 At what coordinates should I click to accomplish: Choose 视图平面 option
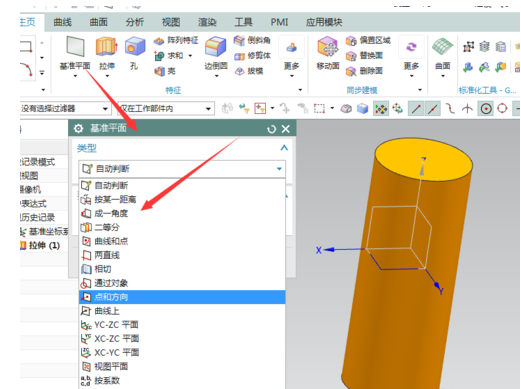(x=182, y=367)
